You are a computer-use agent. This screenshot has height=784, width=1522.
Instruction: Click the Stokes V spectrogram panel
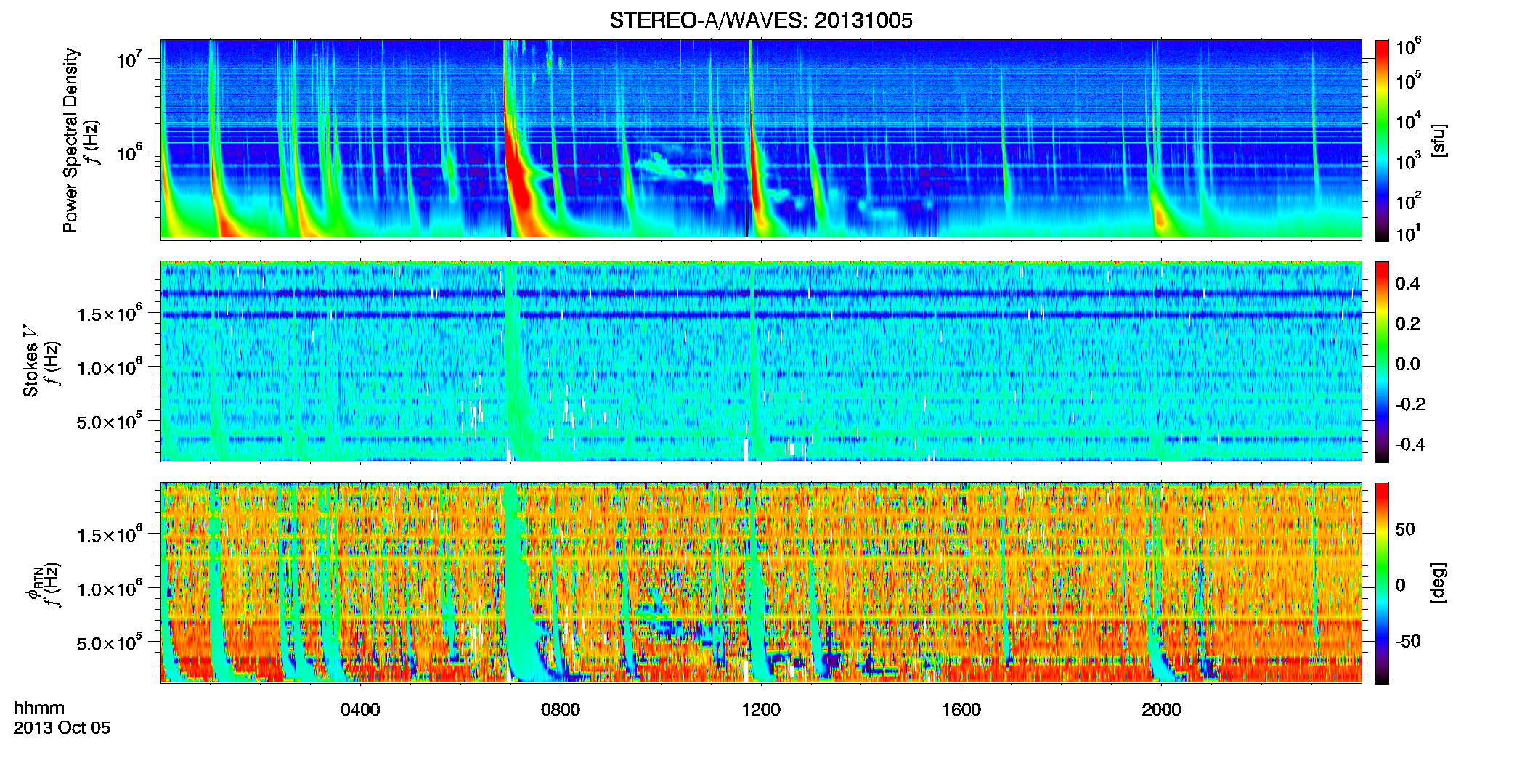point(761,361)
